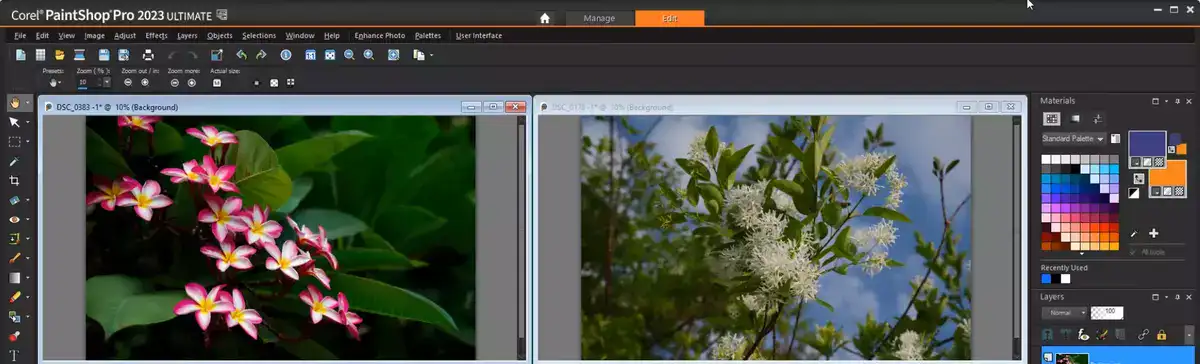The height and width of the screenshot is (364, 1200).
Task: Click Zoom in button in options bar
Action: point(145,82)
